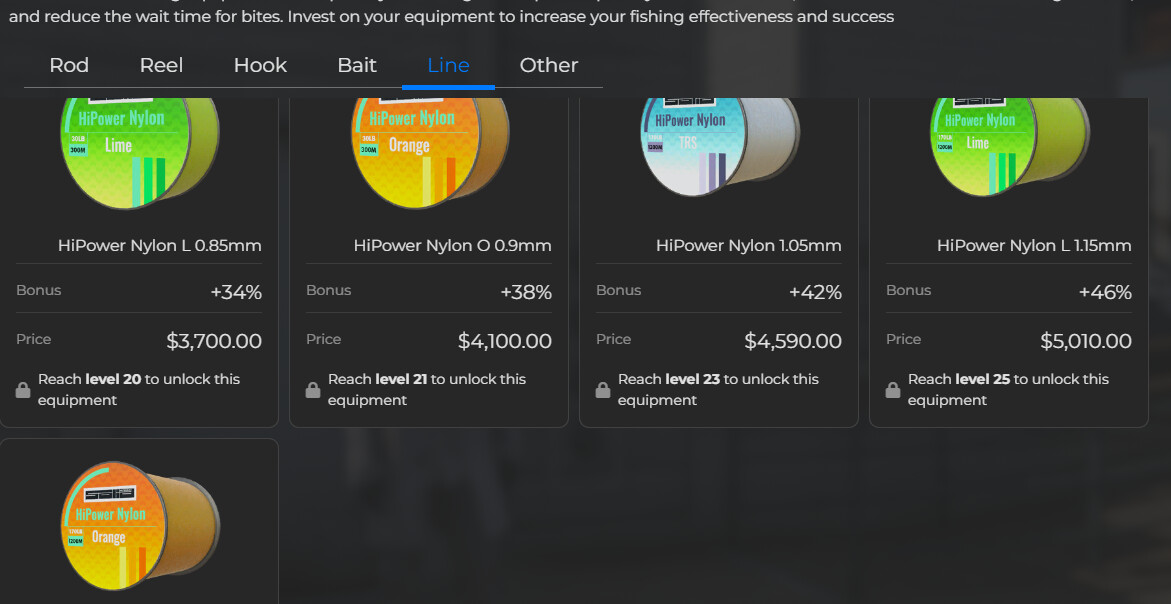Click the $3,700.00 price of Nylon 0.85mm

point(214,341)
